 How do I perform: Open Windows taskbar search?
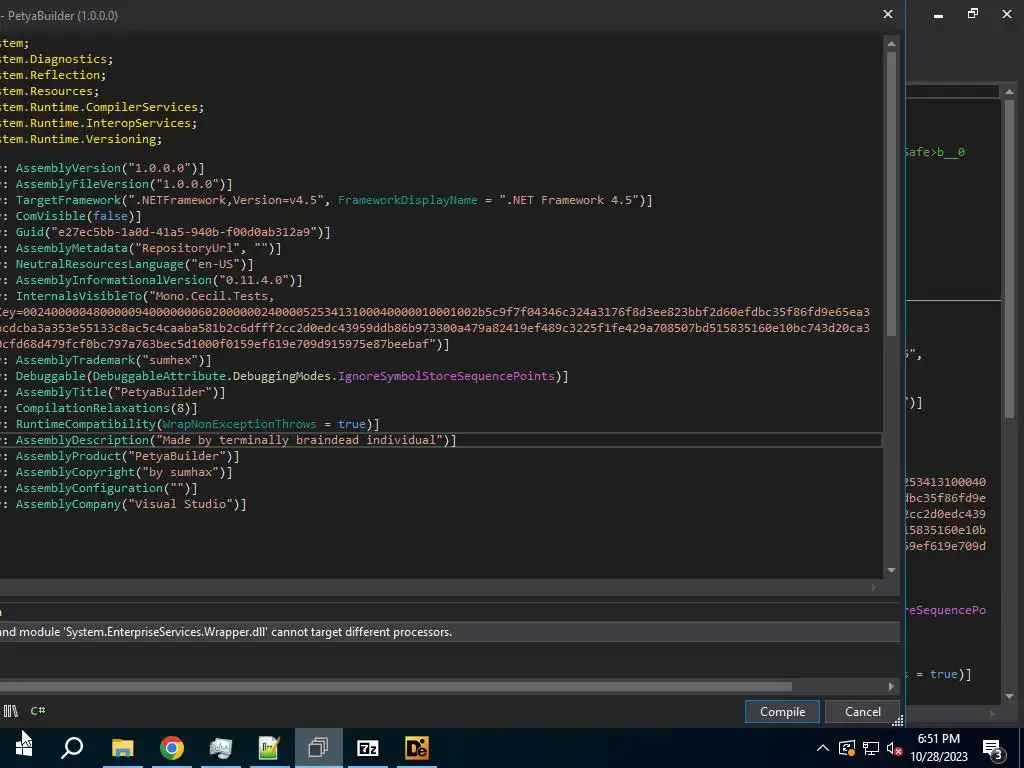[x=72, y=748]
